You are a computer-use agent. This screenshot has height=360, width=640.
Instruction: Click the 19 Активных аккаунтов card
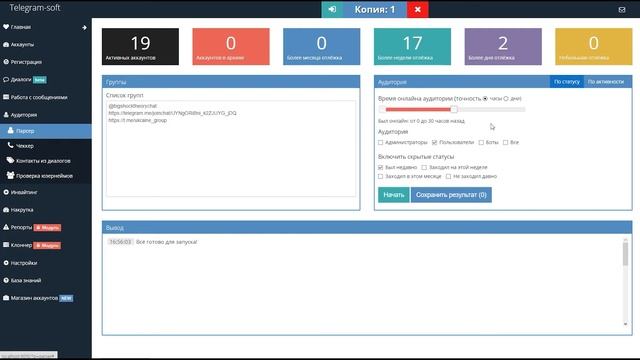pos(140,47)
